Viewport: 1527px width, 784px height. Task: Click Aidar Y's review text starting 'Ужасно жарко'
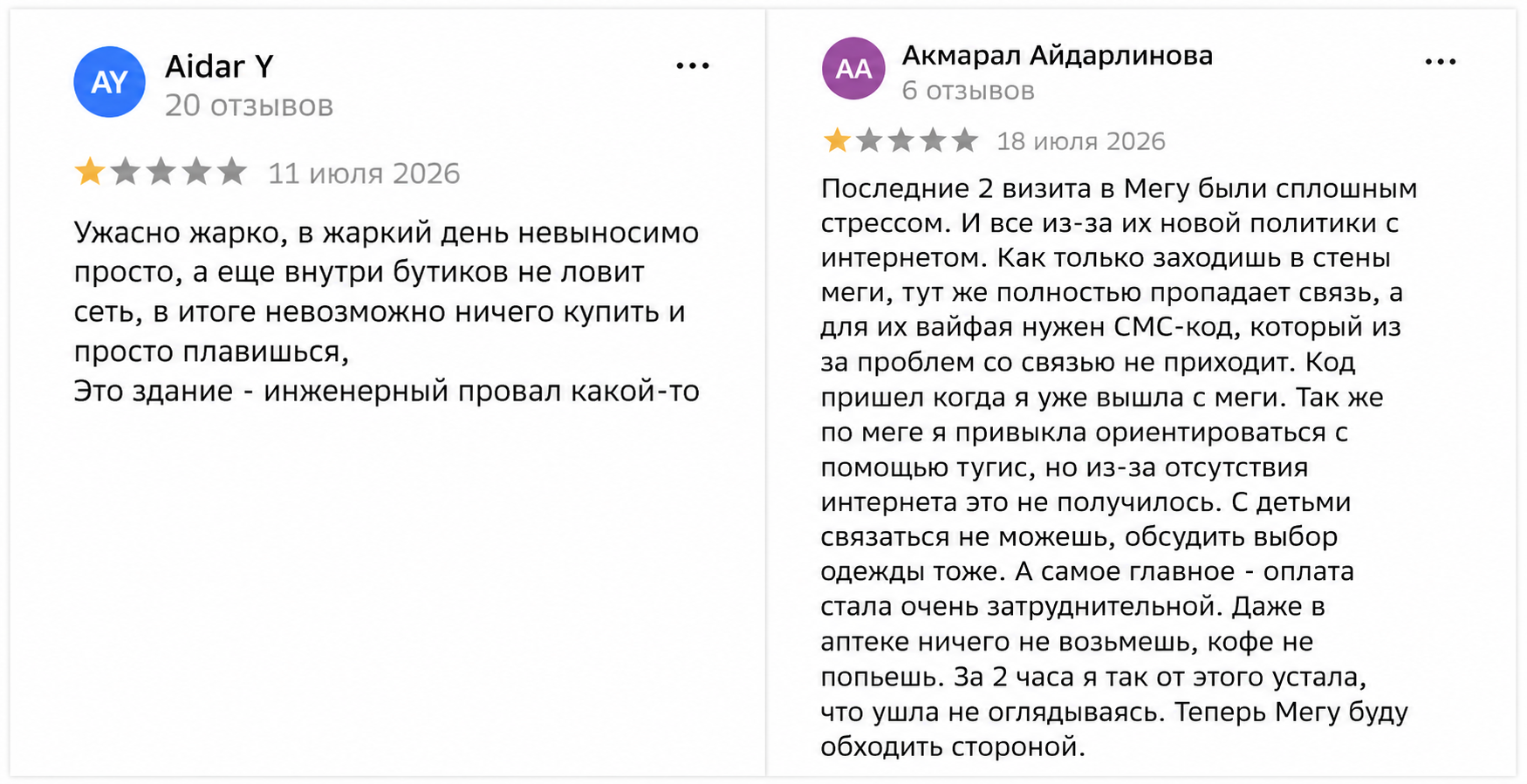tap(387, 311)
